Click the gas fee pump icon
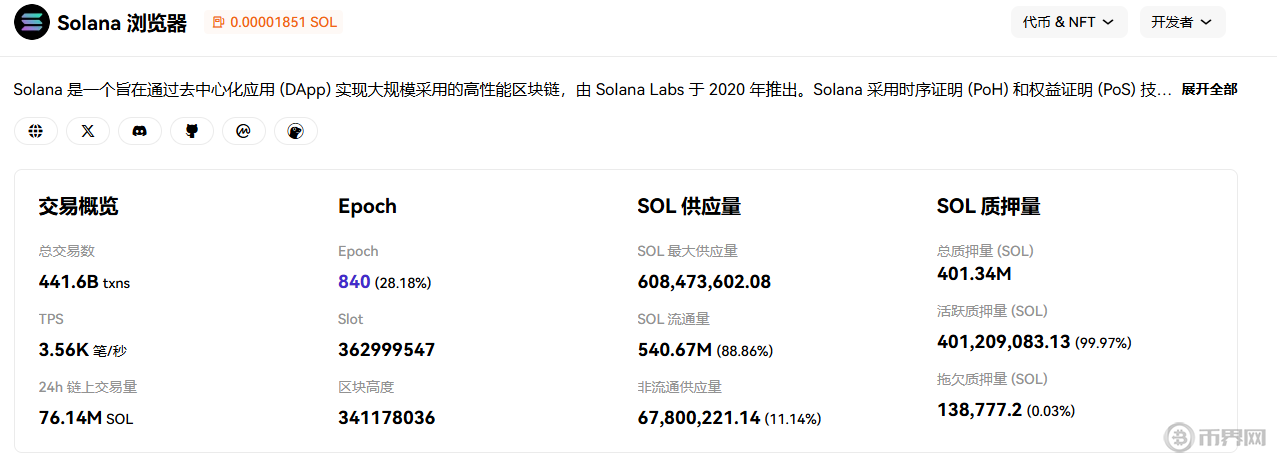The height and width of the screenshot is (465, 1277). pyautogui.click(x=218, y=22)
